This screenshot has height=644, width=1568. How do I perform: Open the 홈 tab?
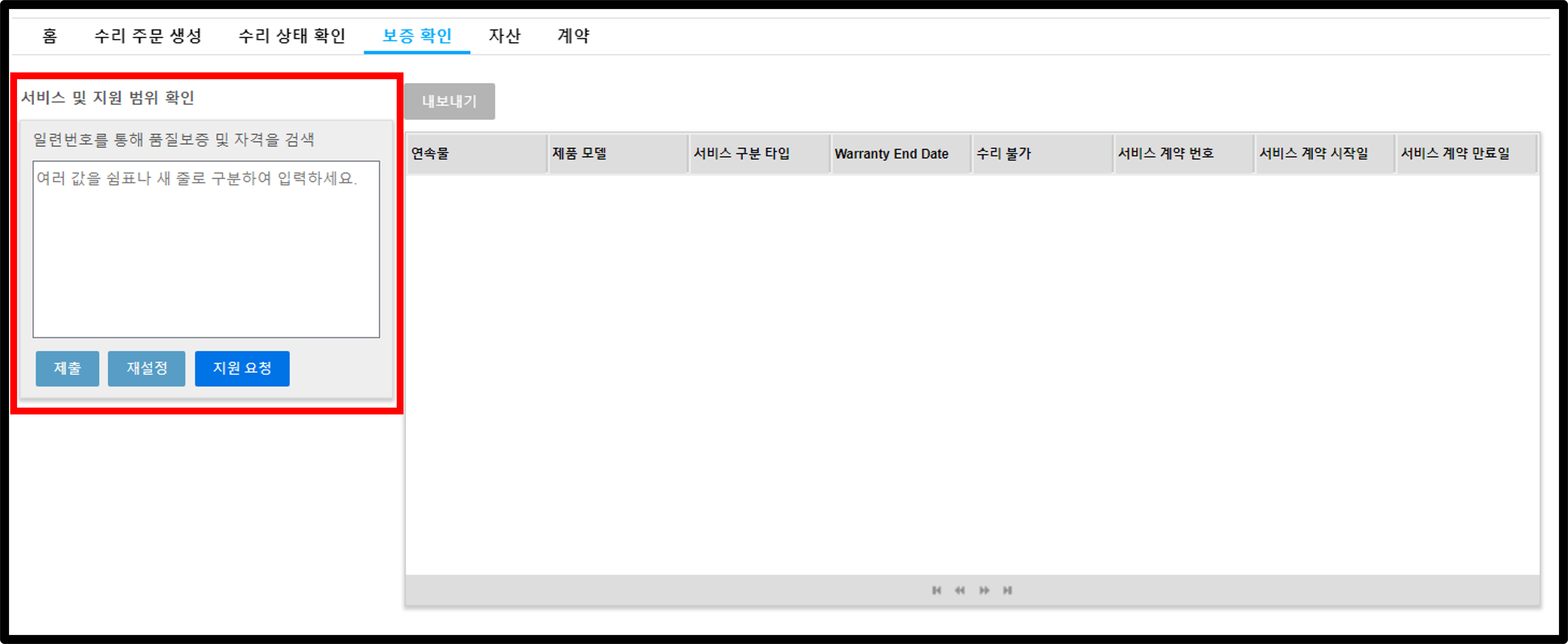pos(50,36)
